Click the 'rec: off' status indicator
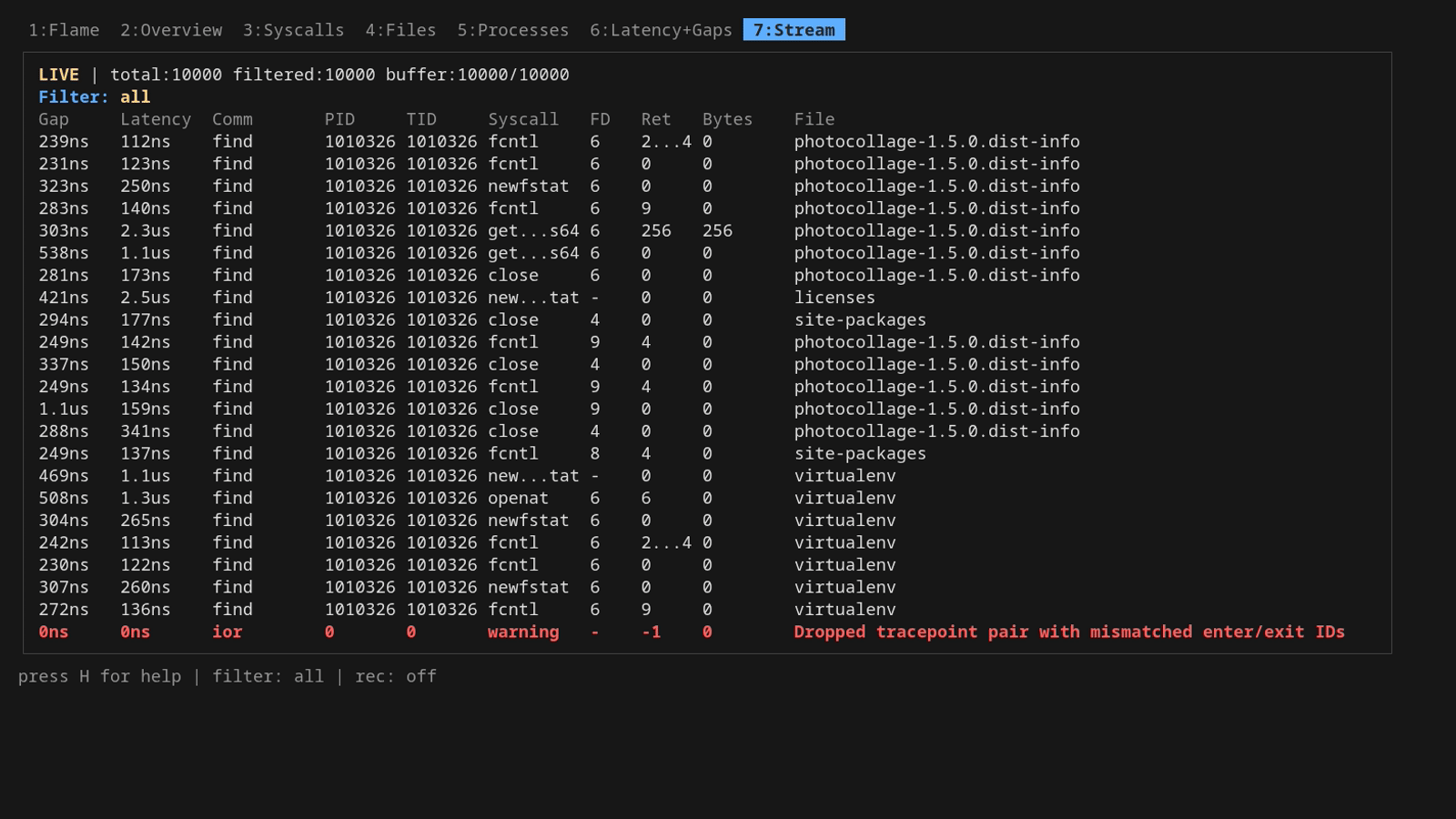This screenshot has height=819, width=1456. [x=396, y=676]
